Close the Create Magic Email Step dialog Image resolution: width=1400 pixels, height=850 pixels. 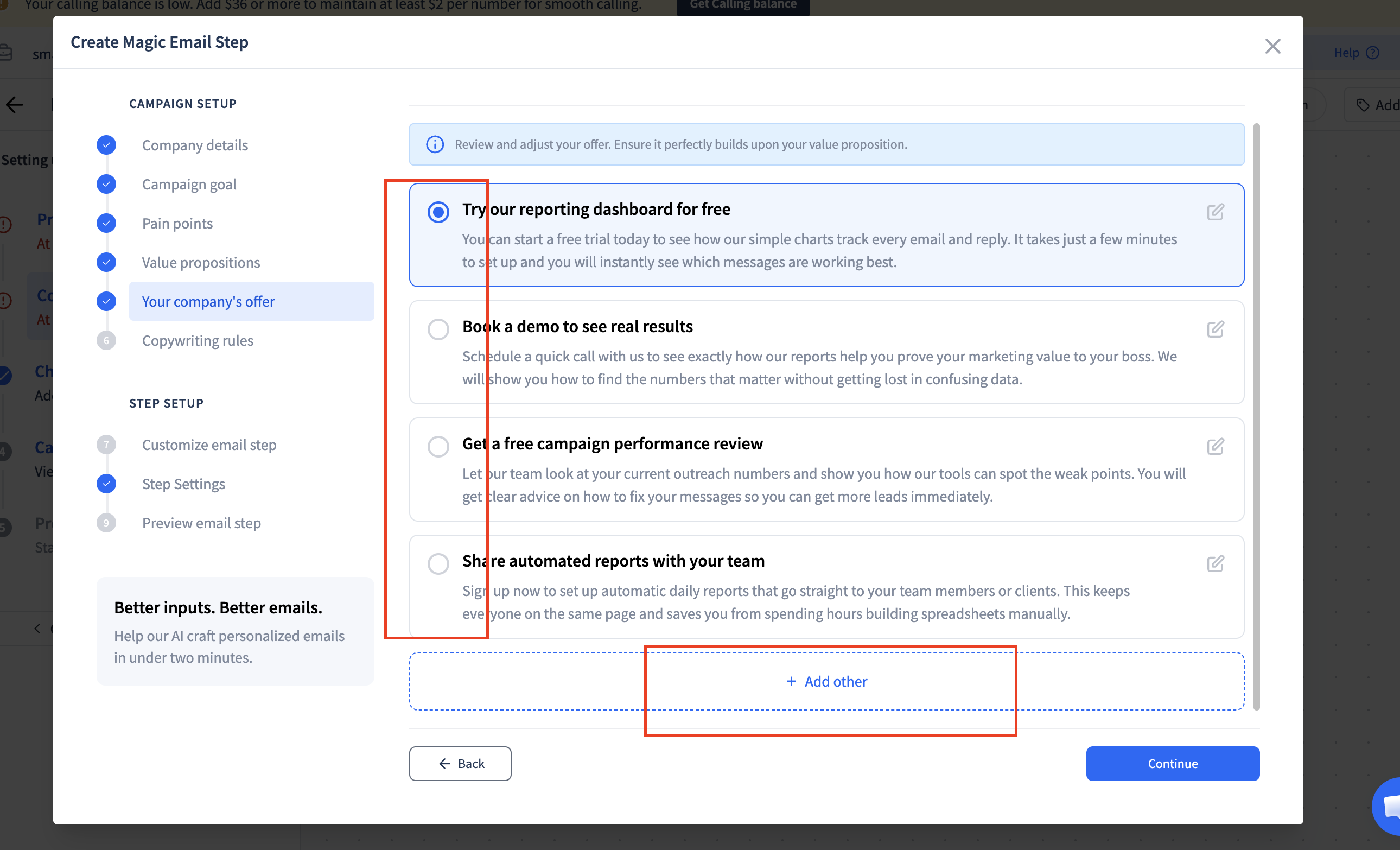pos(1272,46)
